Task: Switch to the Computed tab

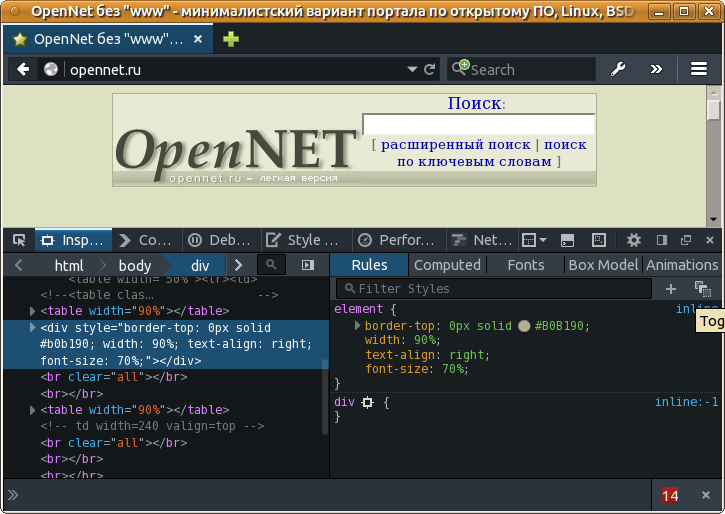Action: 447,265
